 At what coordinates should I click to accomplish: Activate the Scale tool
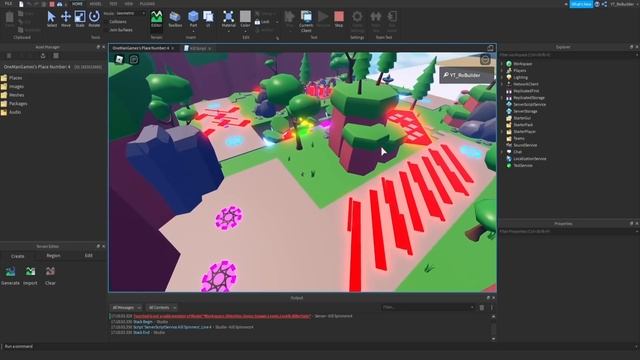(80, 19)
